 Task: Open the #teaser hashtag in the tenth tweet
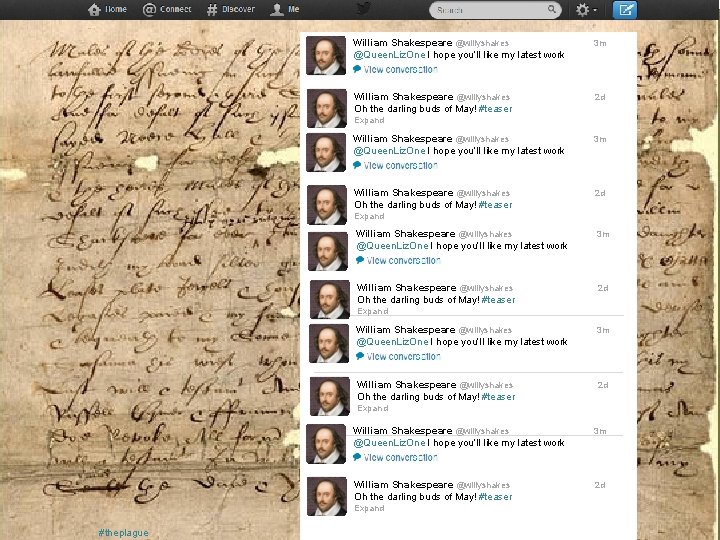click(x=495, y=497)
